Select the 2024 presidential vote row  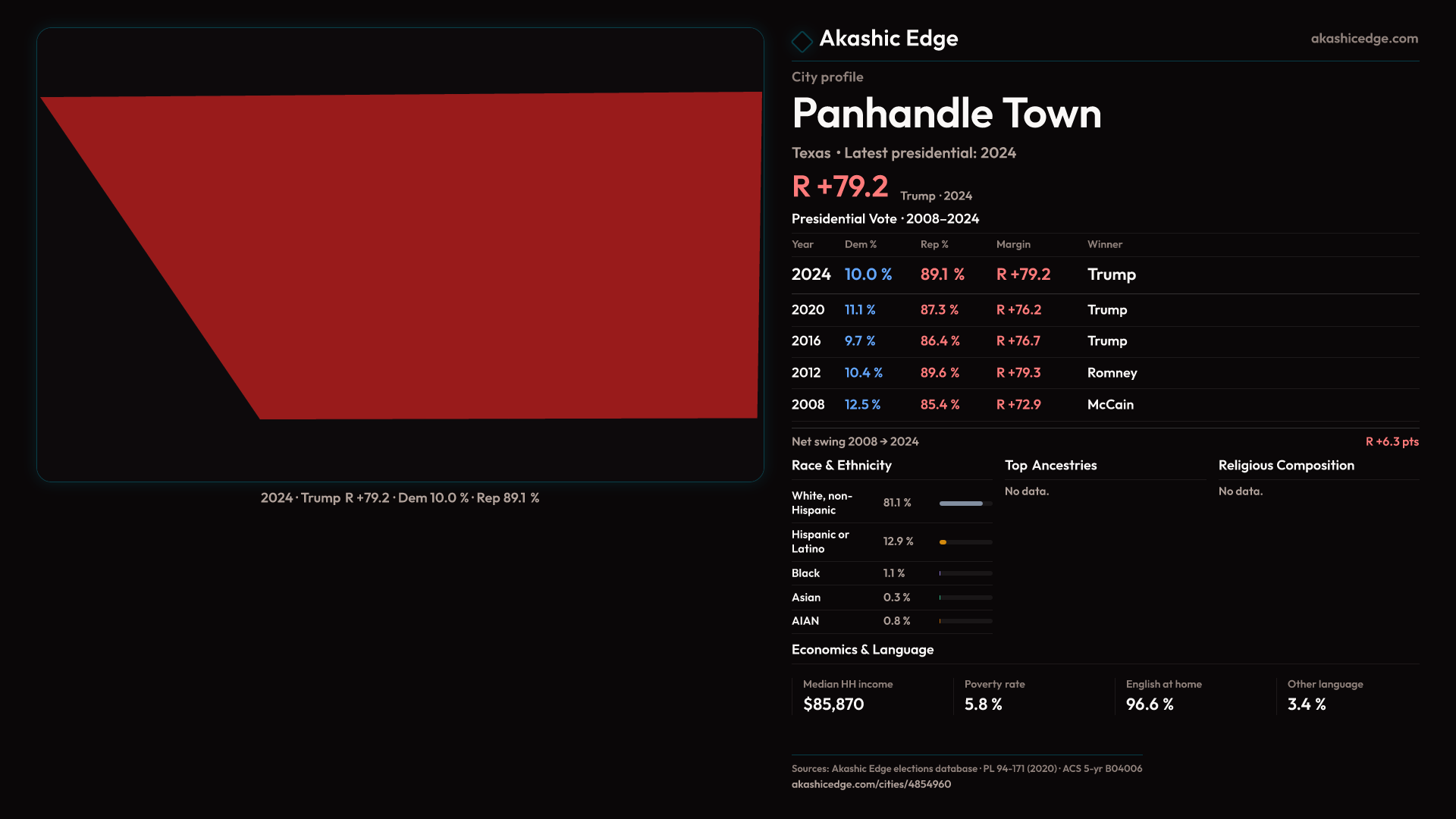[x=1104, y=275]
